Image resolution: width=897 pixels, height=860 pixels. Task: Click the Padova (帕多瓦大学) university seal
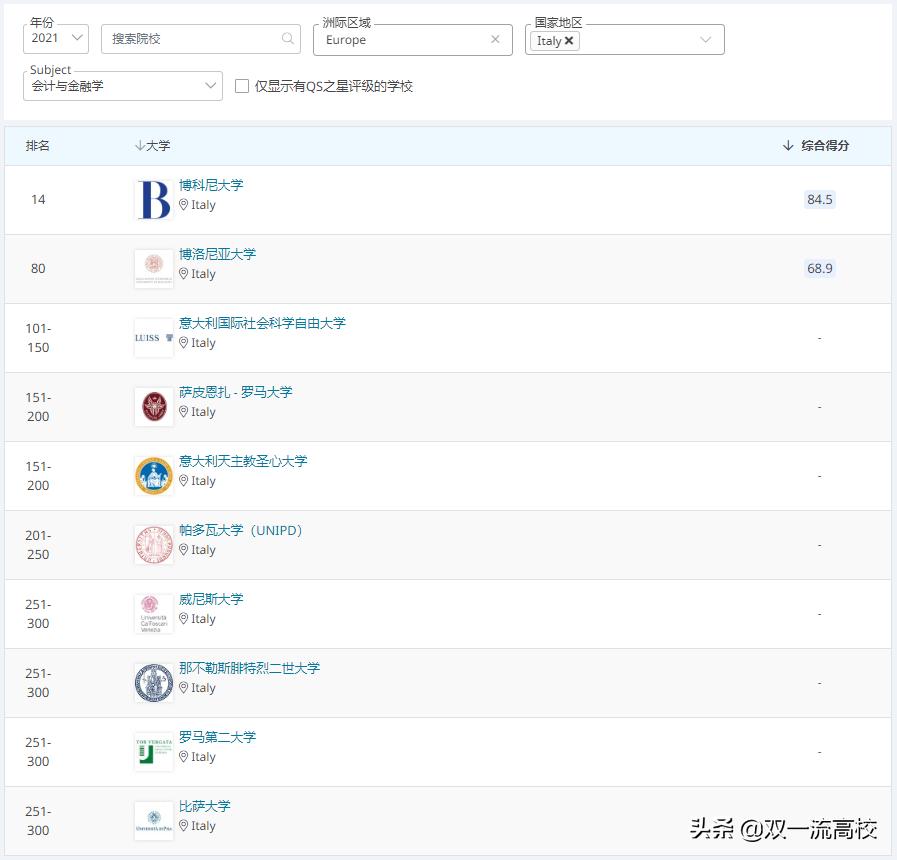pyautogui.click(x=153, y=544)
